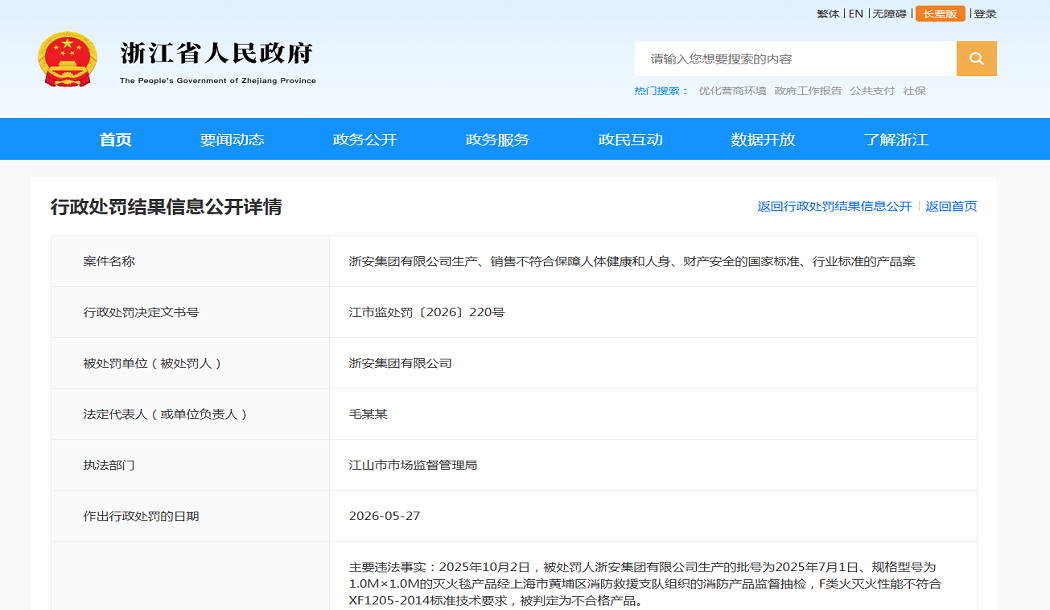Click the penalty date 2026-05-27
The width and height of the screenshot is (1050, 610).
point(384,516)
